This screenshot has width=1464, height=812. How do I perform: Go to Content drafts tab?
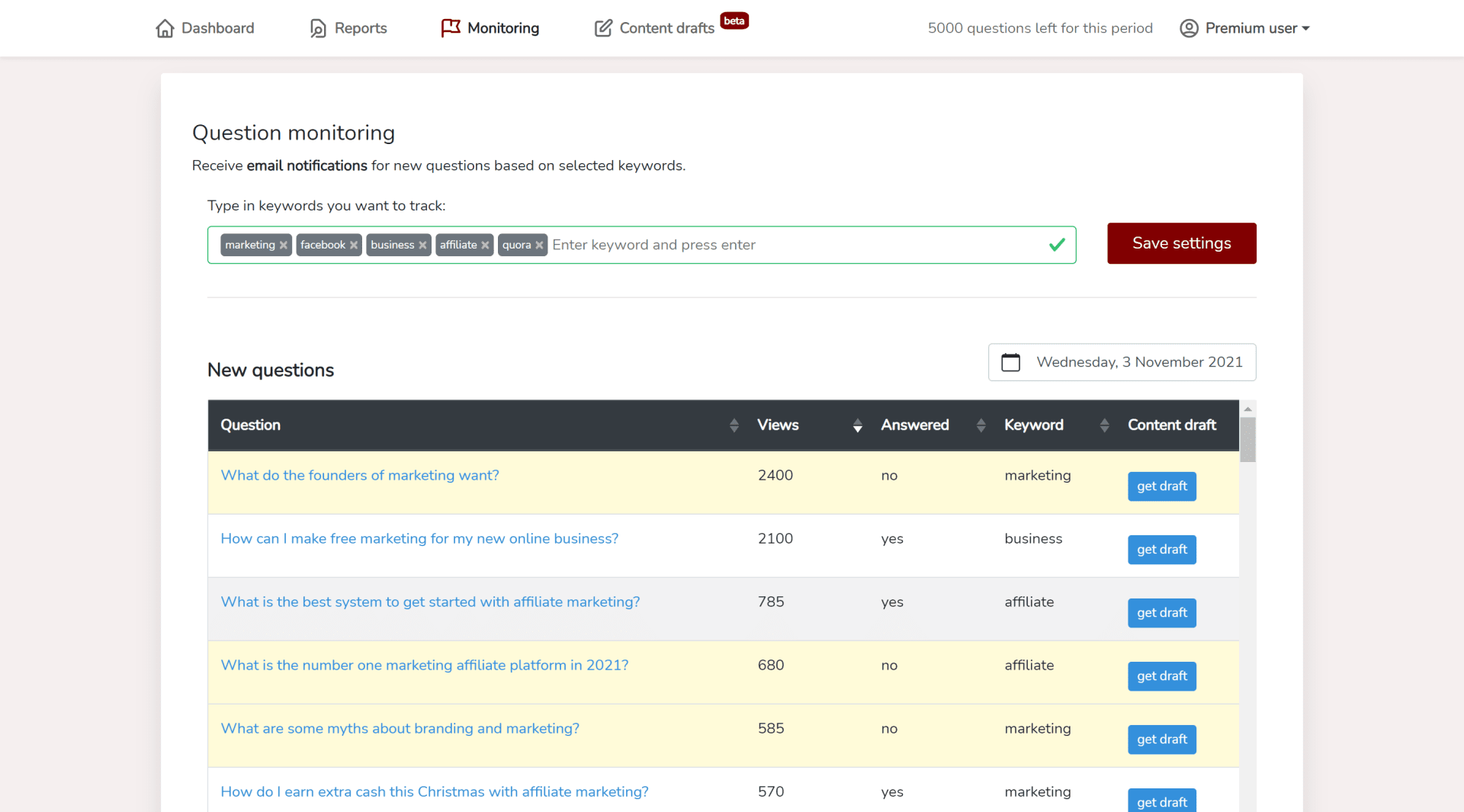click(666, 28)
